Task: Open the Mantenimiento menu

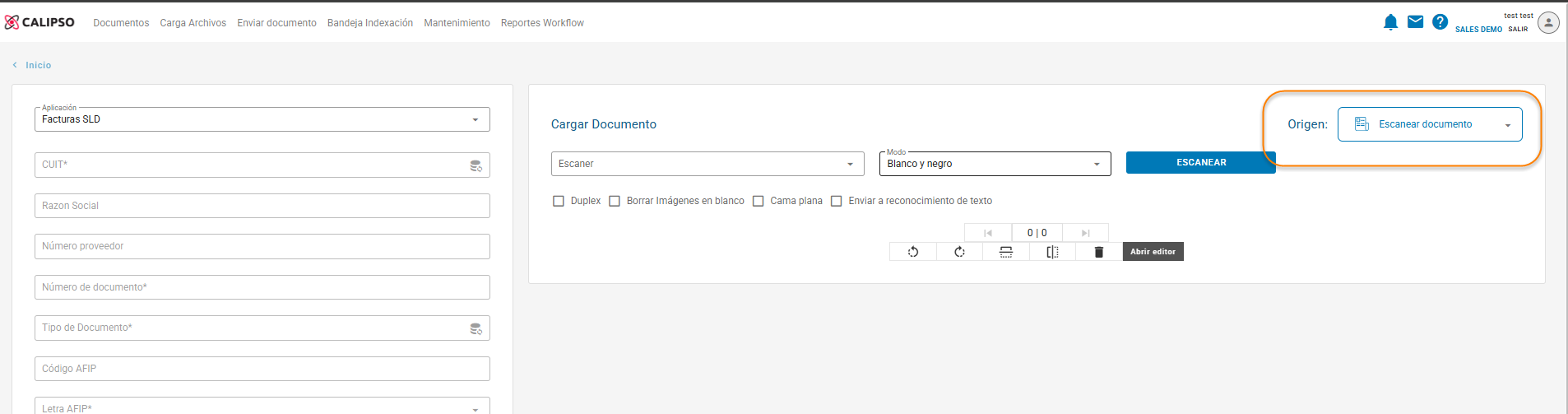Action: pos(457,23)
